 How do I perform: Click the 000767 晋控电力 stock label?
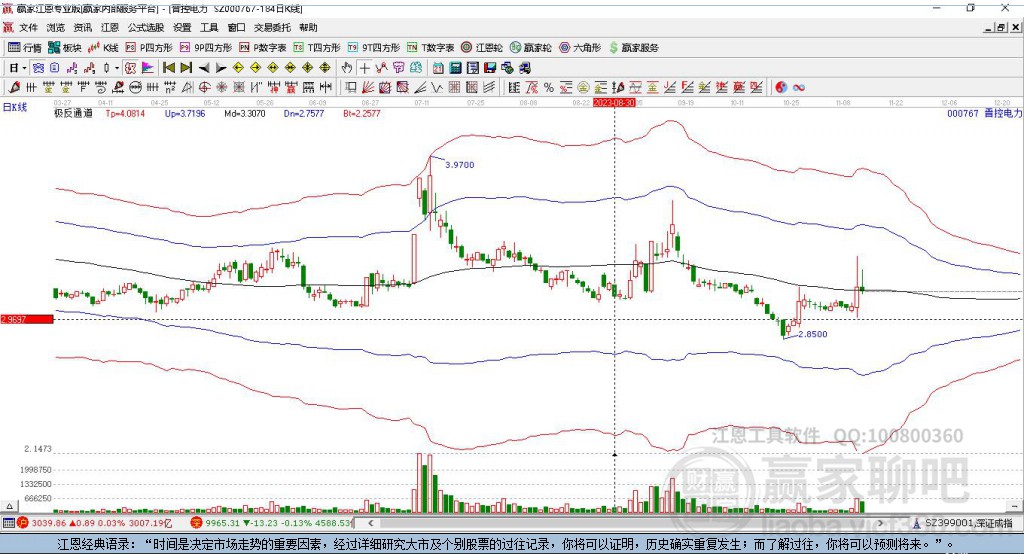coord(984,113)
